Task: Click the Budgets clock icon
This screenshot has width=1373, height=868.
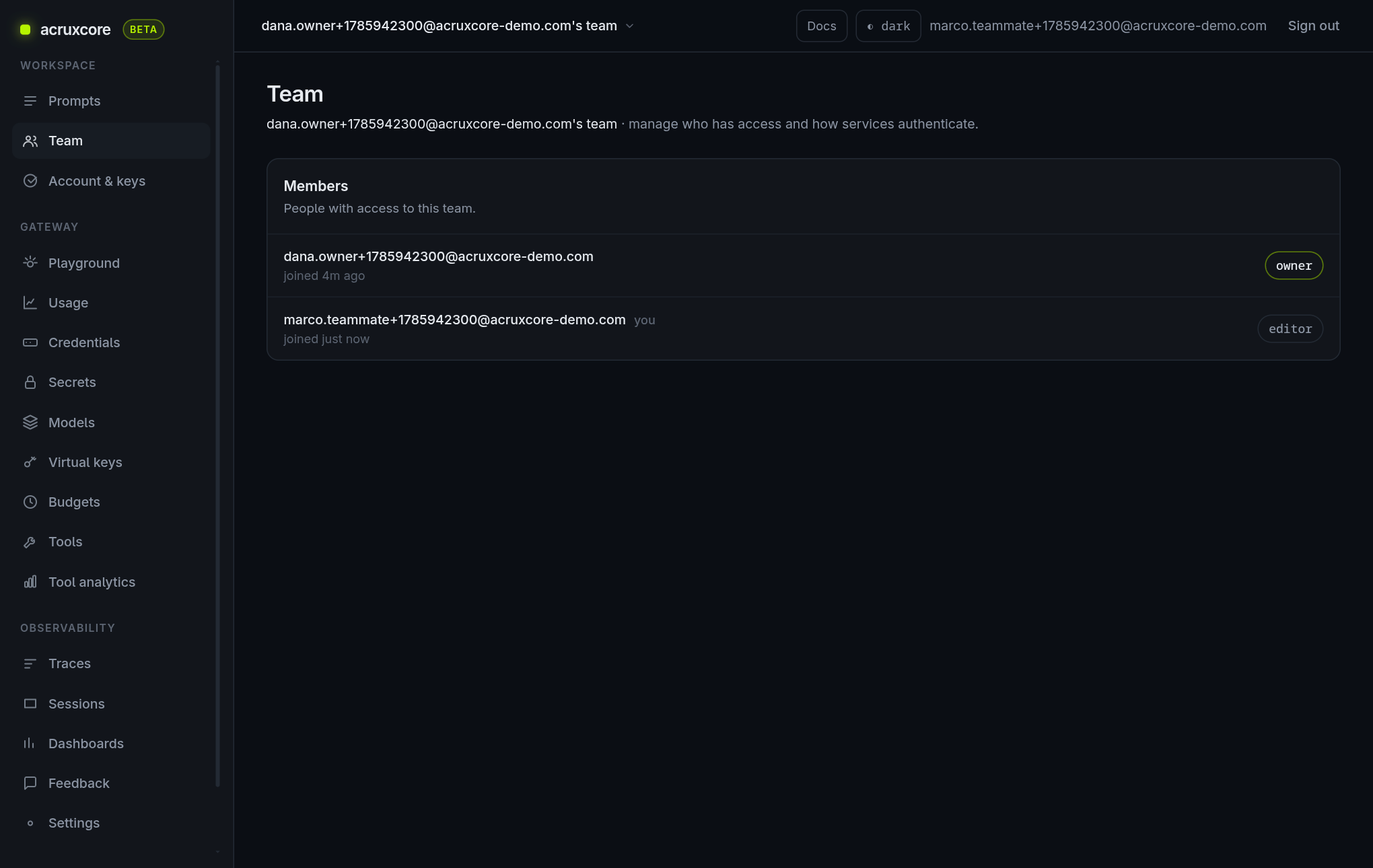Action: point(30,502)
